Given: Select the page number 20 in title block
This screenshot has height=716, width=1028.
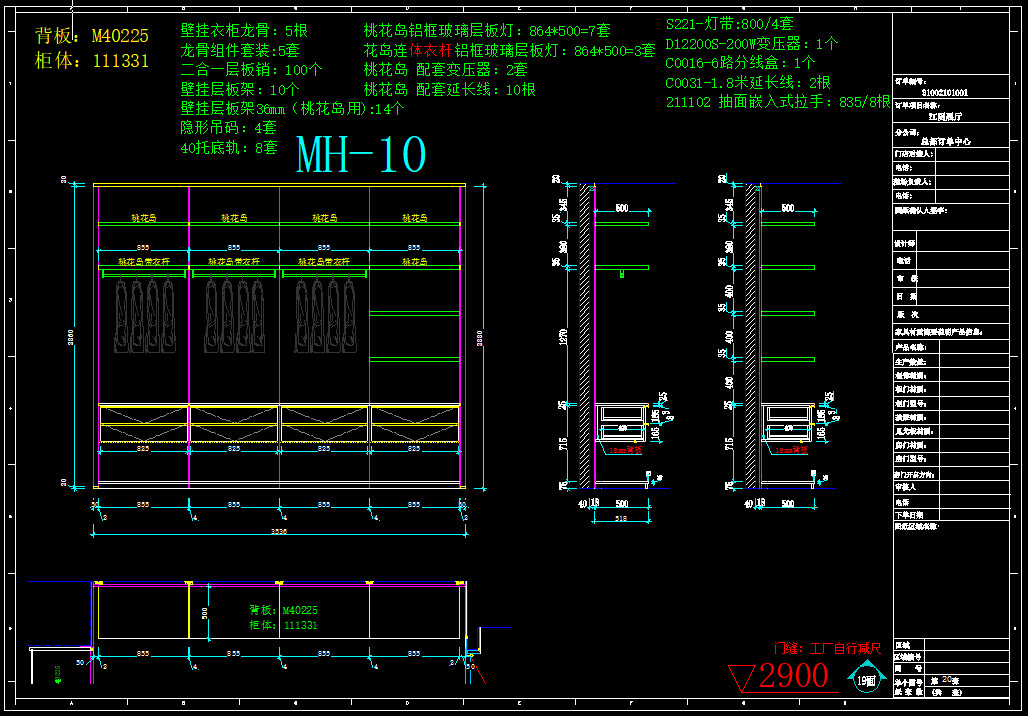Looking at the screenshot, I should pos(947,679).
